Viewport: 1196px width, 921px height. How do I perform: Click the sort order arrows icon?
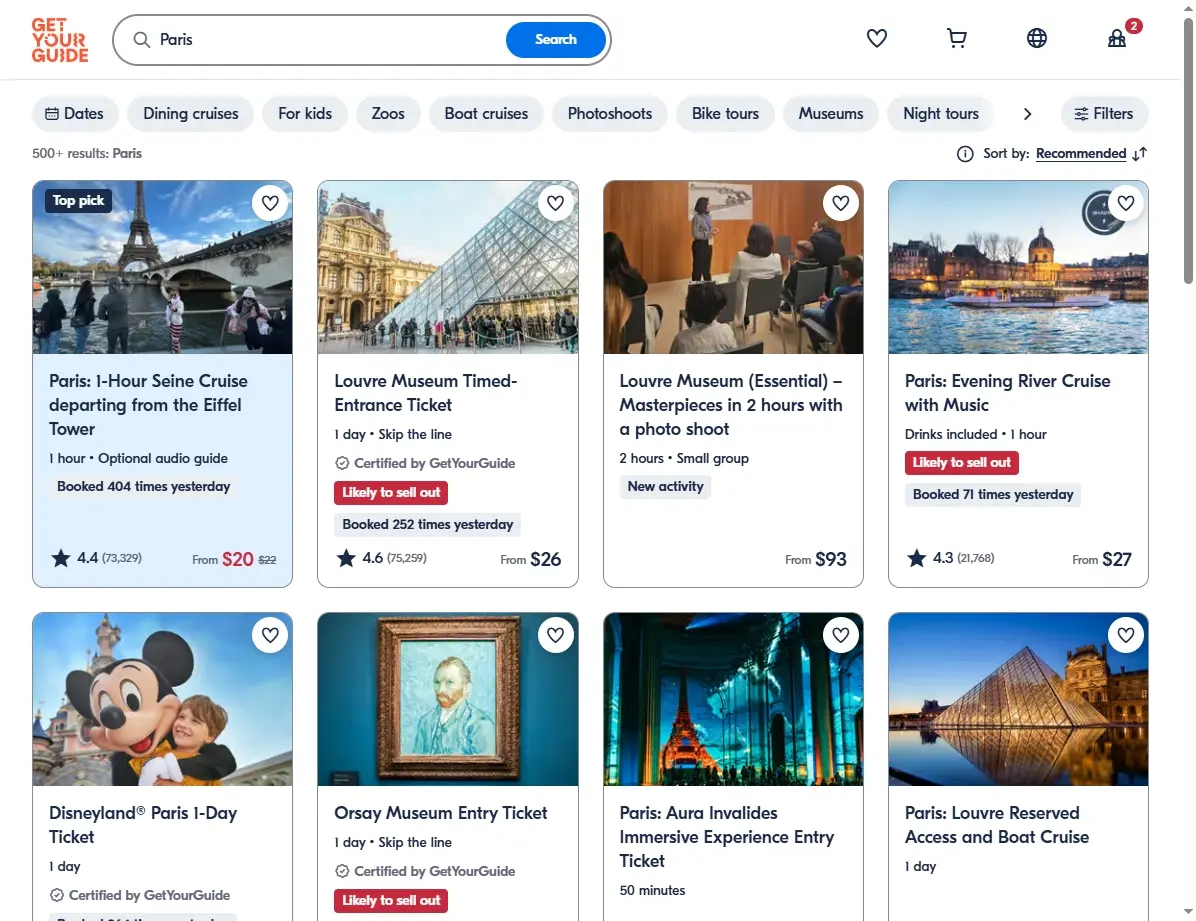1140,154
